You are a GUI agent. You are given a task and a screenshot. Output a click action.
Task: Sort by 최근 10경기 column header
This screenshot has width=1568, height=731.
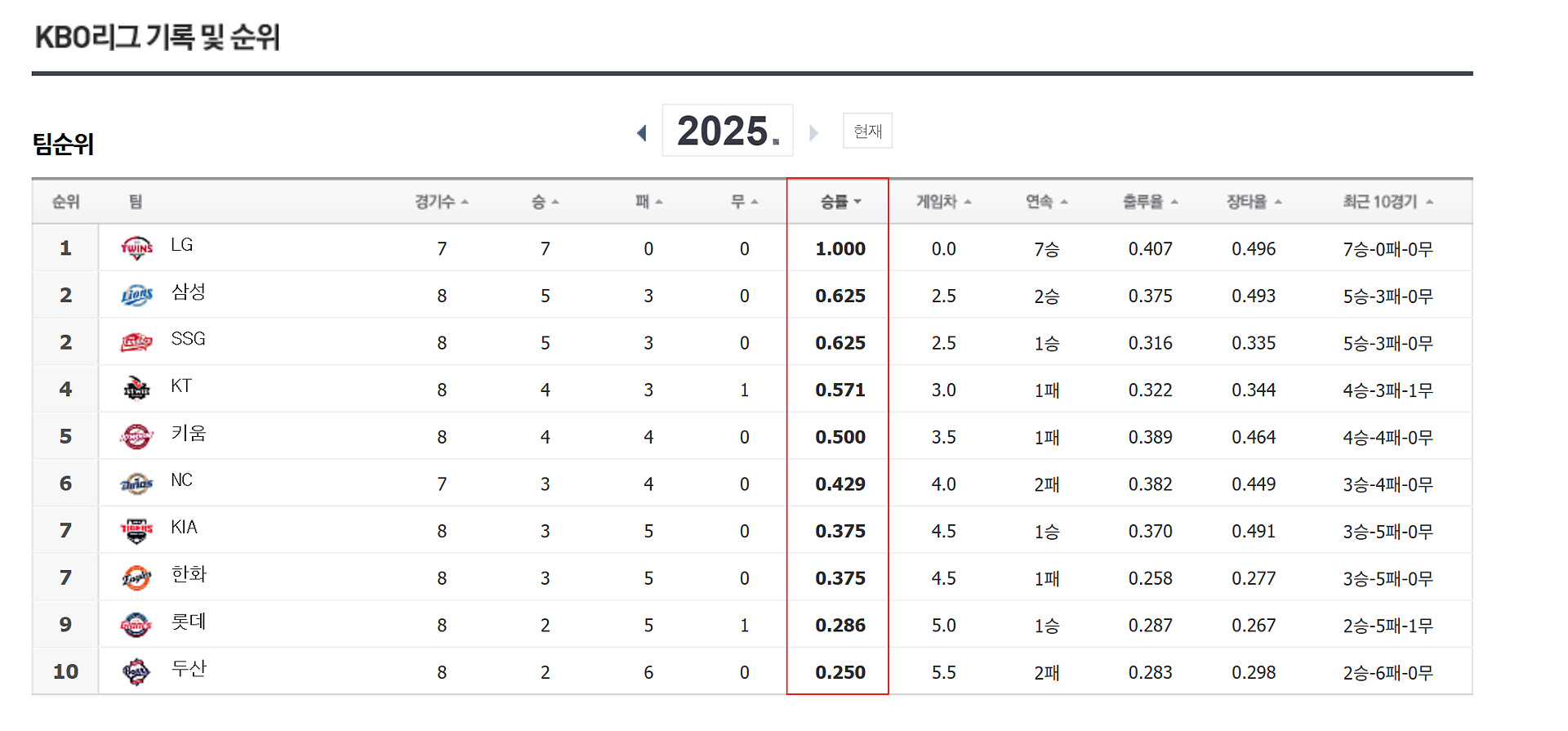pos(1388,202)
